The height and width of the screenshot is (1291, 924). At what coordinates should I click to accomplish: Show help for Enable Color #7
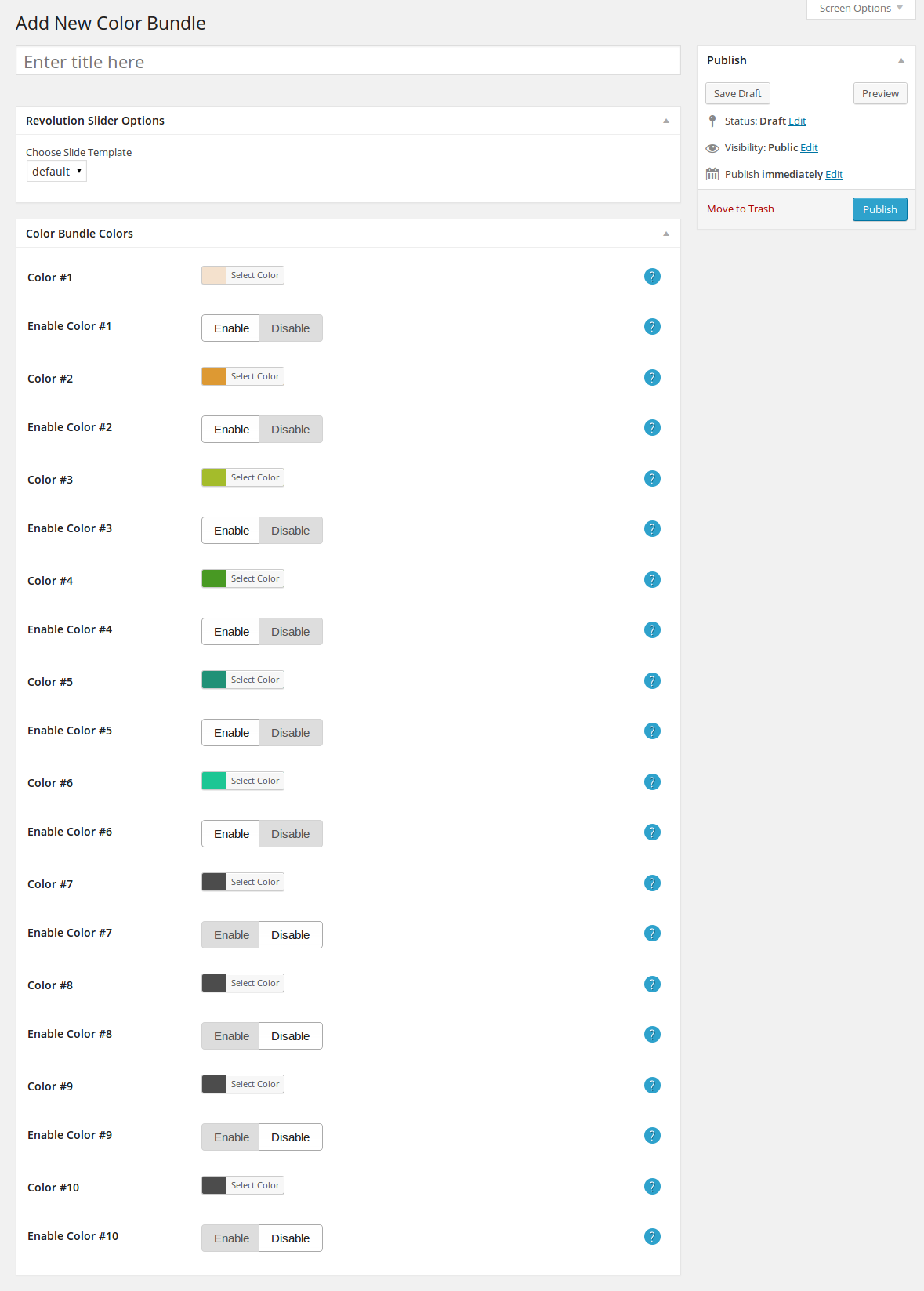pos(652,934)
